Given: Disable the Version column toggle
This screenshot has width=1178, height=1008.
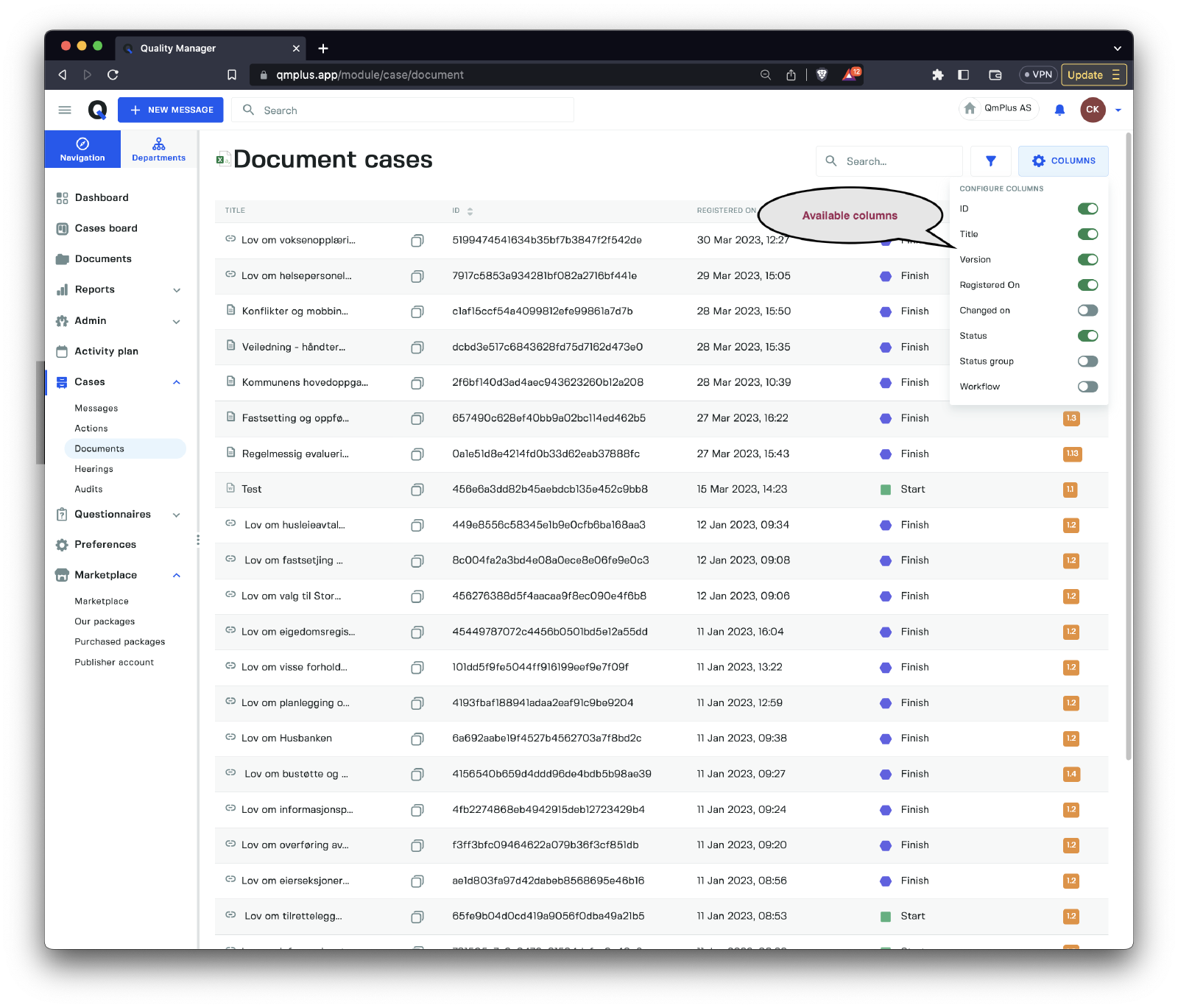Looking at the screenshot, I should coord(1087,260).
